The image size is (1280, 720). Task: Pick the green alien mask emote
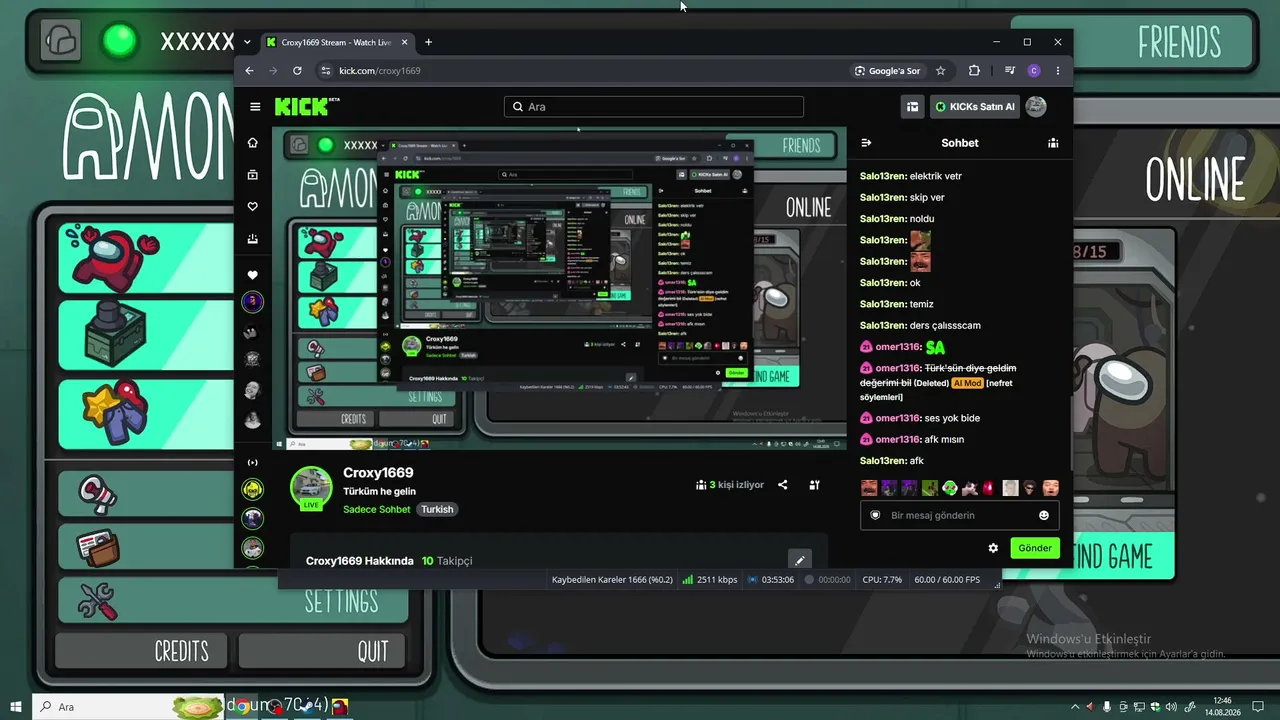[x=950, y=488]
